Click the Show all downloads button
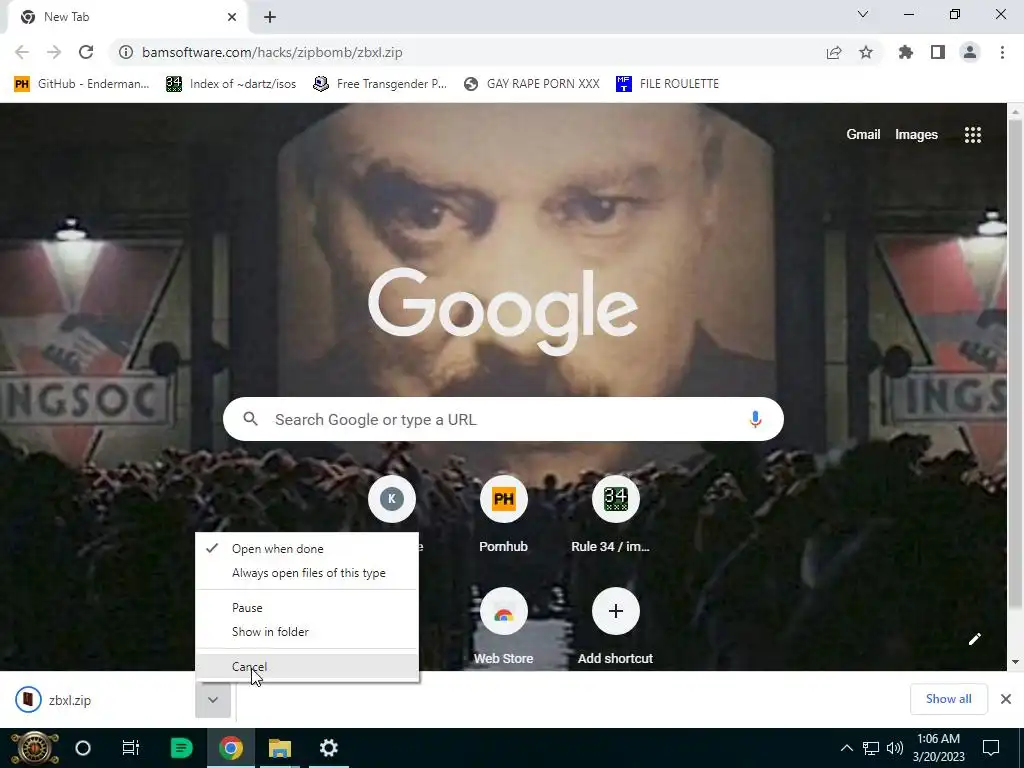1024x768 pixels. pos(948,699)
